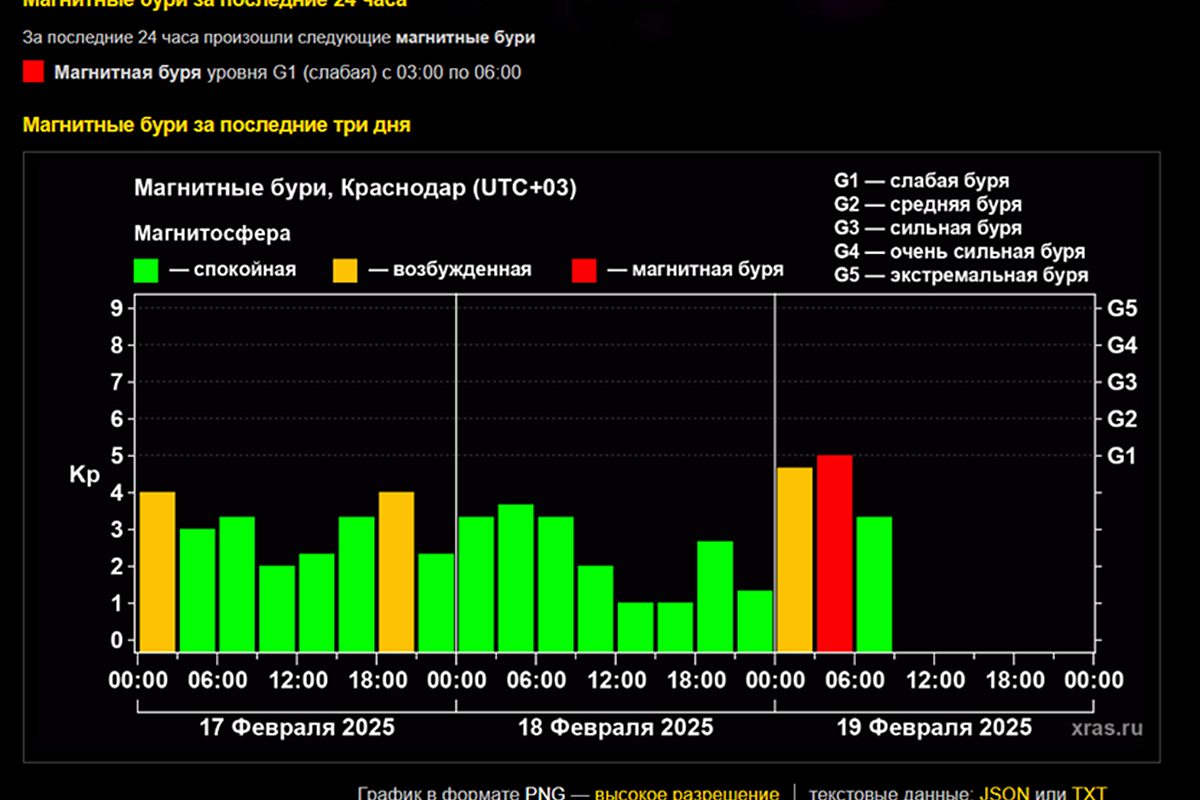Click the first orange bar on 17 February

pyautogui.click(x=157, y=570)
